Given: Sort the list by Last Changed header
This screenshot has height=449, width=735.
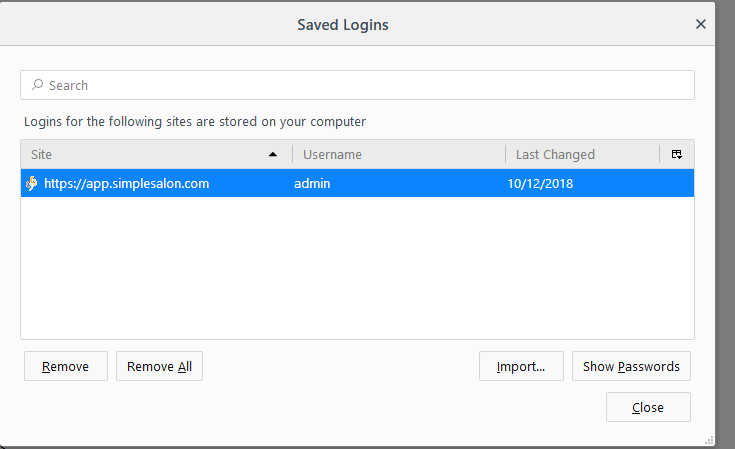Looking at the screenshot, I should (x=582, y=154).
